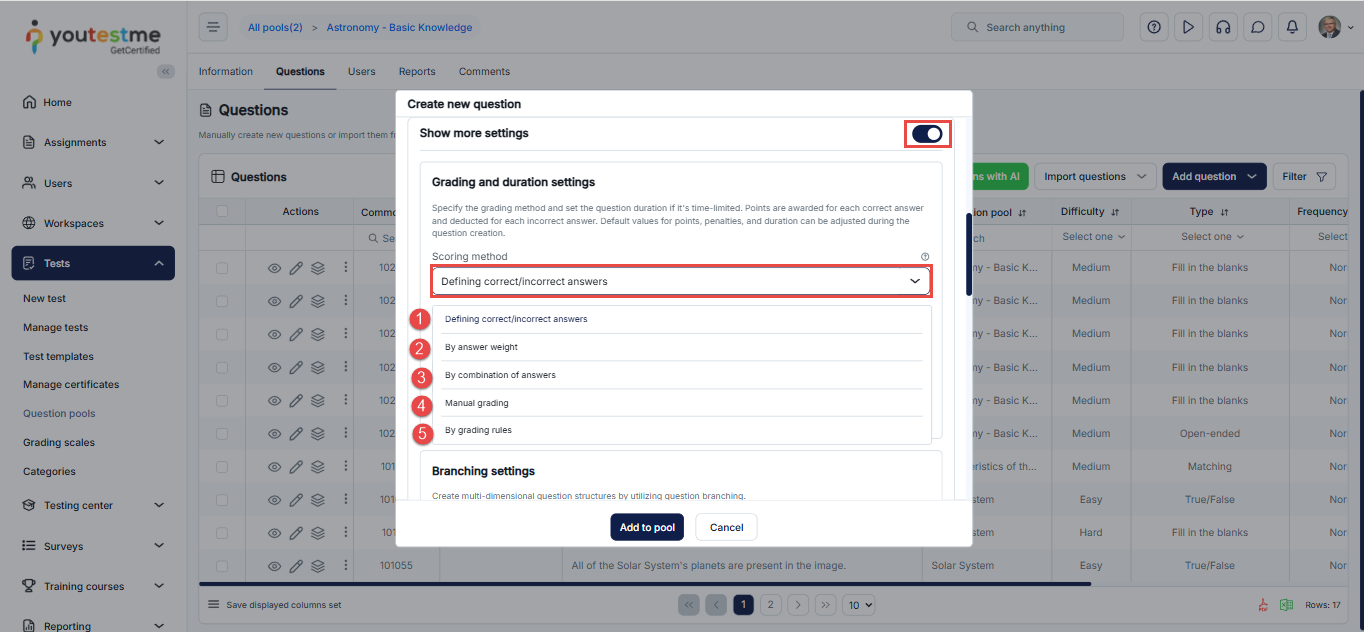Switch to the Reports tab
The image size is (1364, 632).
click(417, 71)
